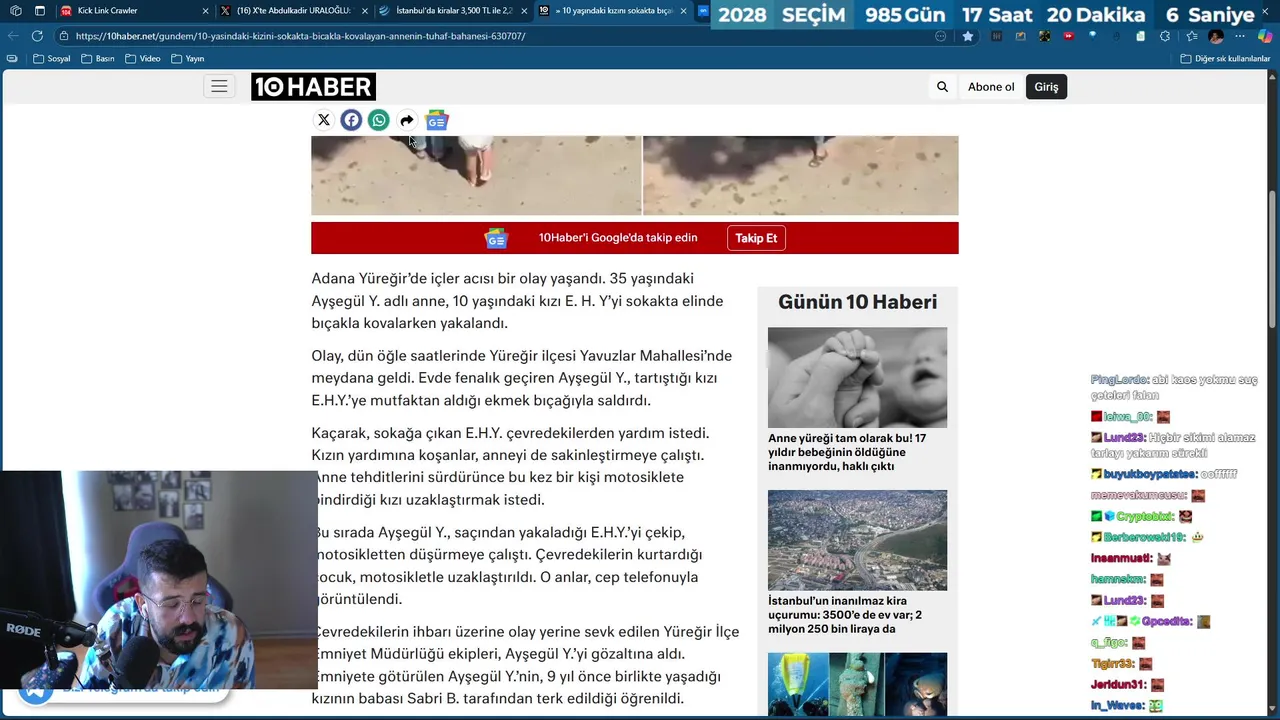Open the Yayın bookmarks folder
Image resolution: width=1280 pixels, height=720 pixels.
coord(188,59)
